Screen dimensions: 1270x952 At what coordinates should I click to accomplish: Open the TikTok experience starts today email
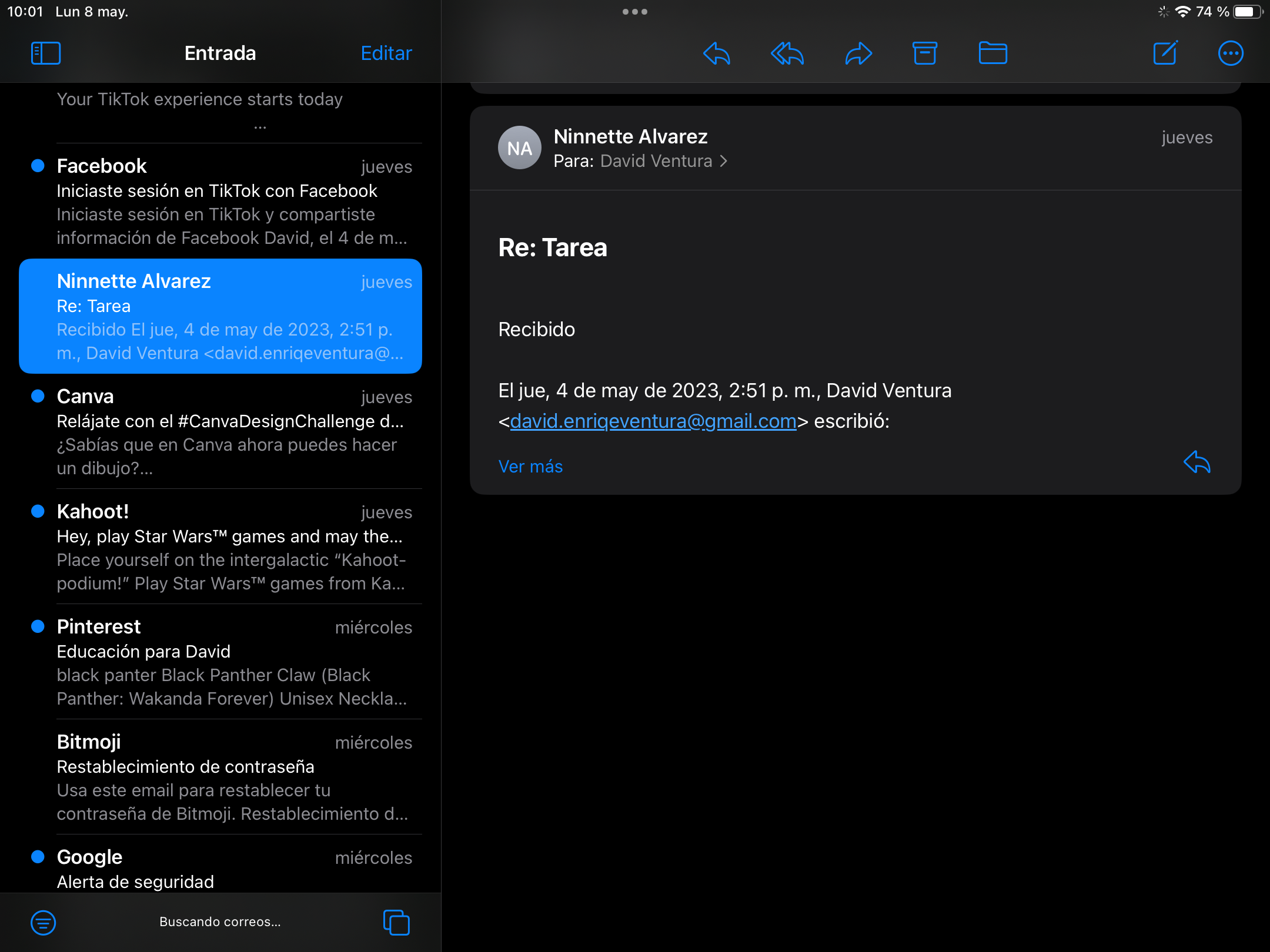click(220, 112)
